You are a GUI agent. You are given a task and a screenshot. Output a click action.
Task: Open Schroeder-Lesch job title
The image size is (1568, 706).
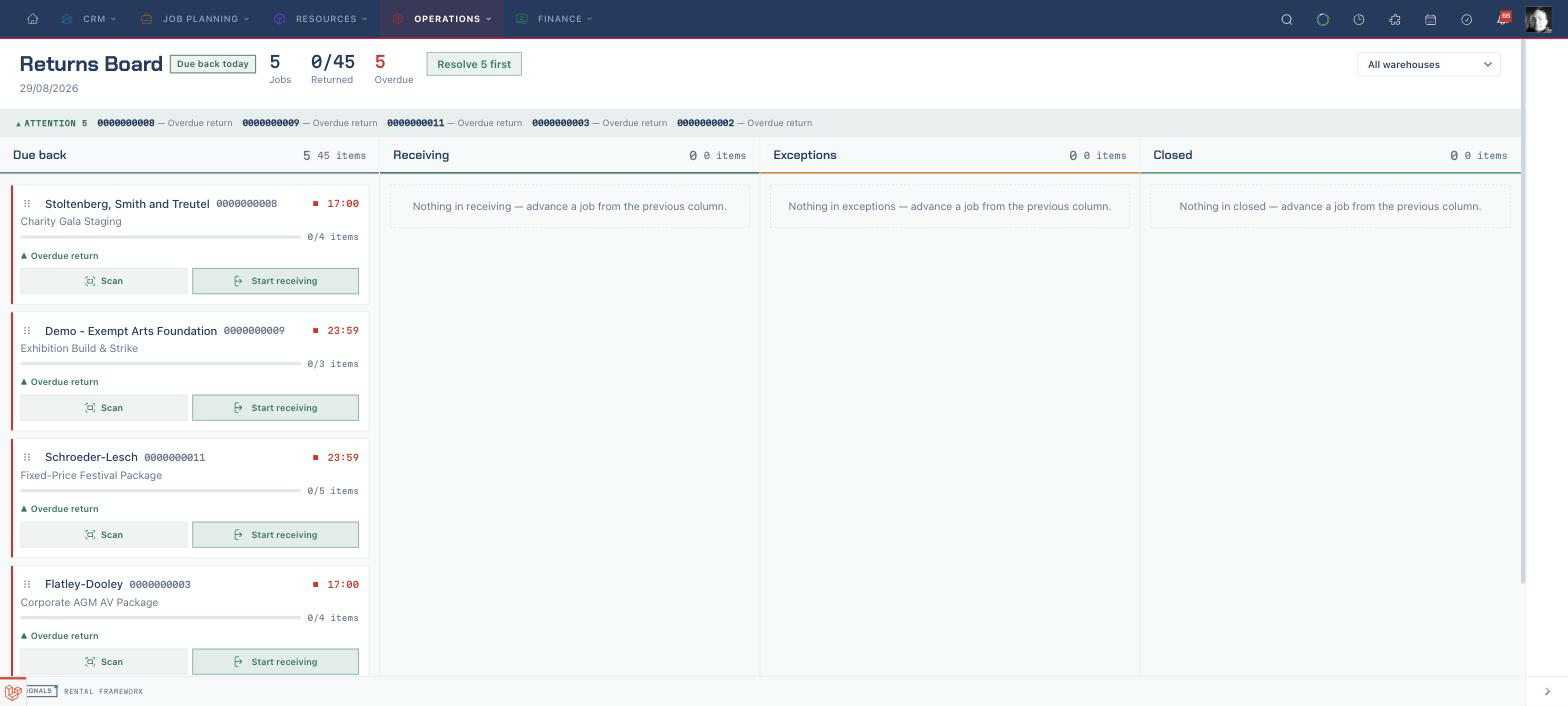tap(91, 458)
